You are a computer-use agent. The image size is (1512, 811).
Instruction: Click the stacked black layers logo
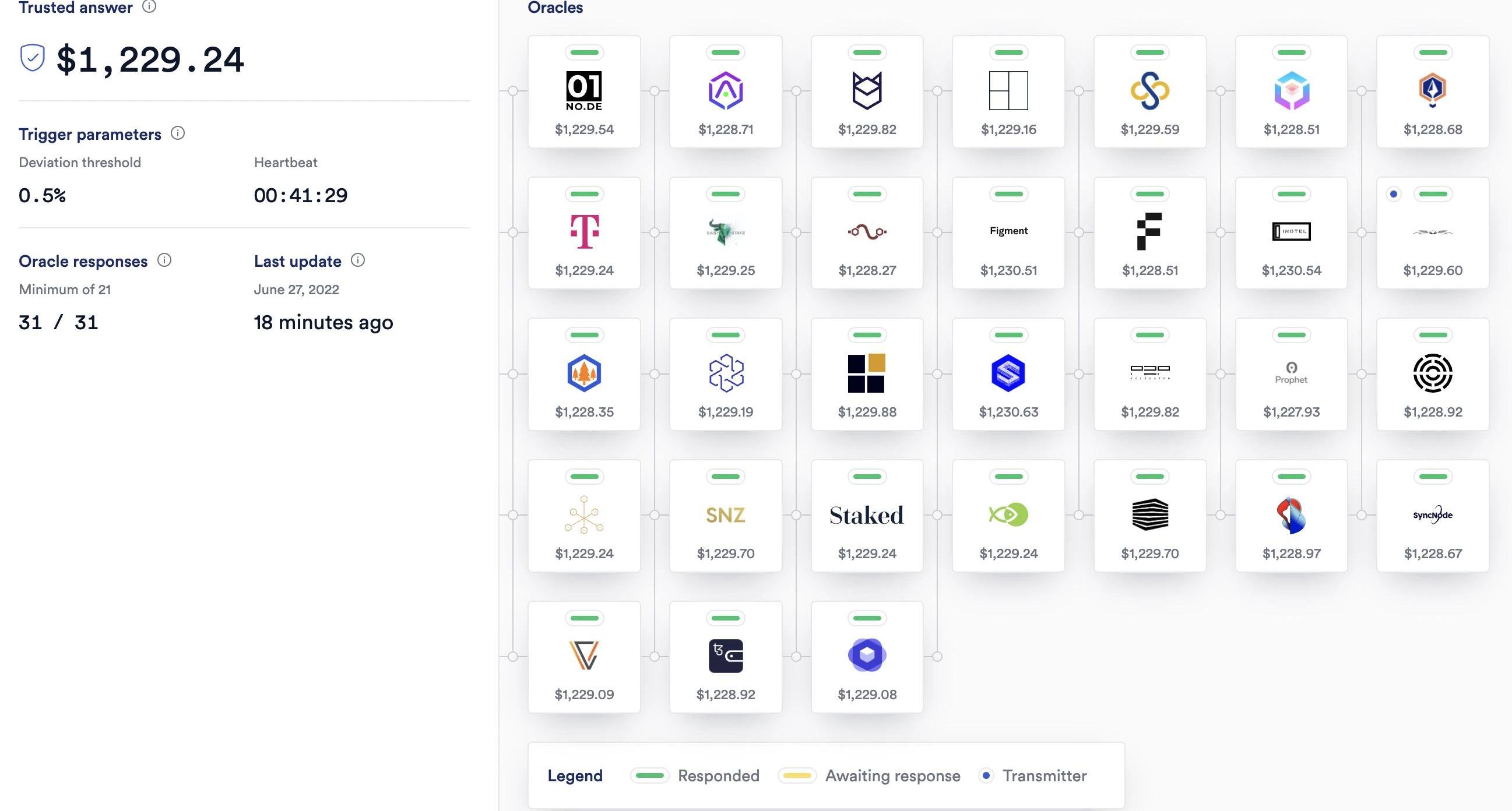click(1149, 514)
